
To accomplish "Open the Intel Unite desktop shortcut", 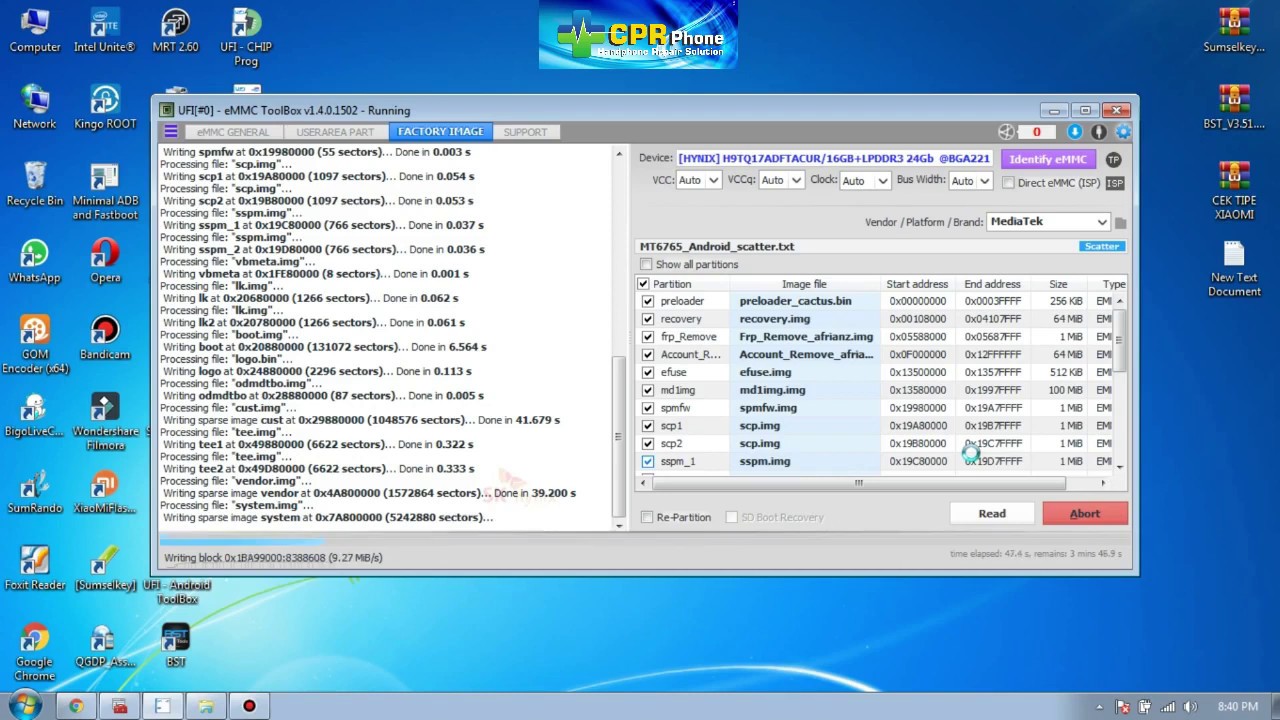I will click(x=104, y=31).
